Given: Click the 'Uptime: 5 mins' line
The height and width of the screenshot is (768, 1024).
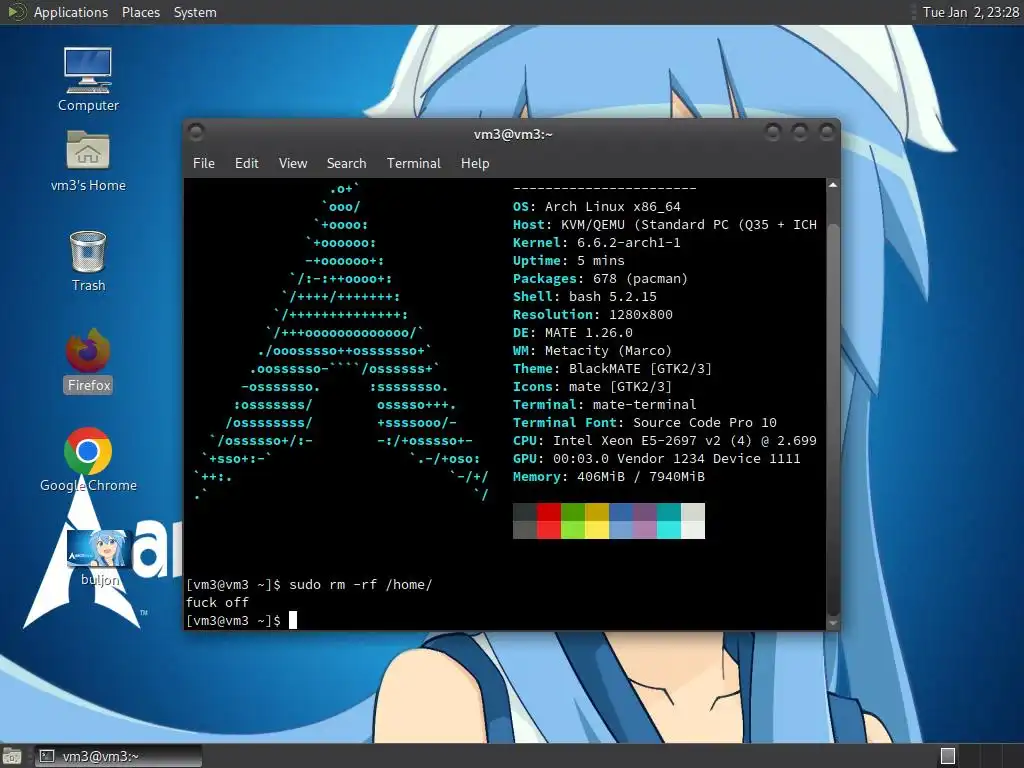Looking at the screenshot, I should coord(568,261).
